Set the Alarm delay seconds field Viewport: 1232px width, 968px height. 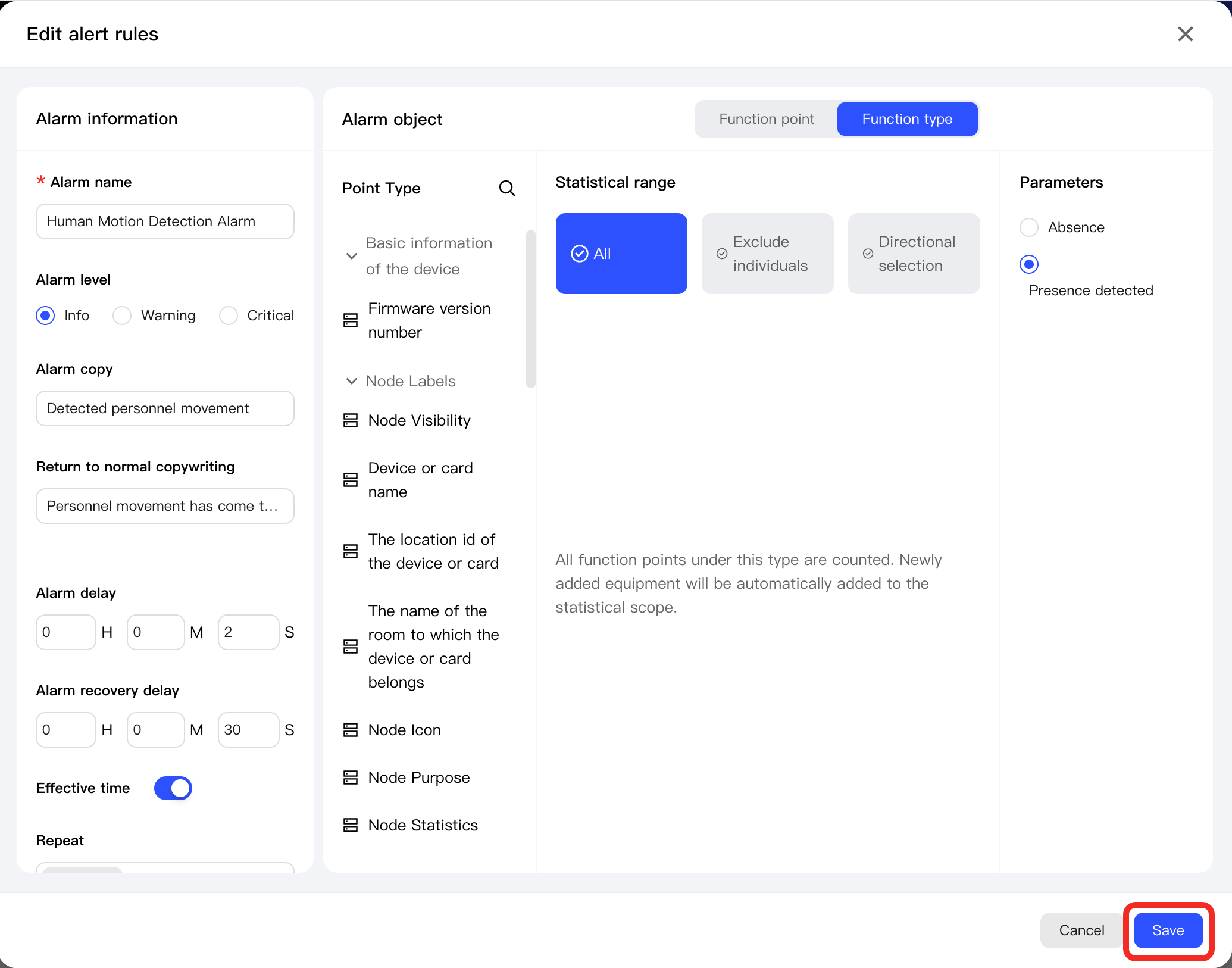point(248,632)
